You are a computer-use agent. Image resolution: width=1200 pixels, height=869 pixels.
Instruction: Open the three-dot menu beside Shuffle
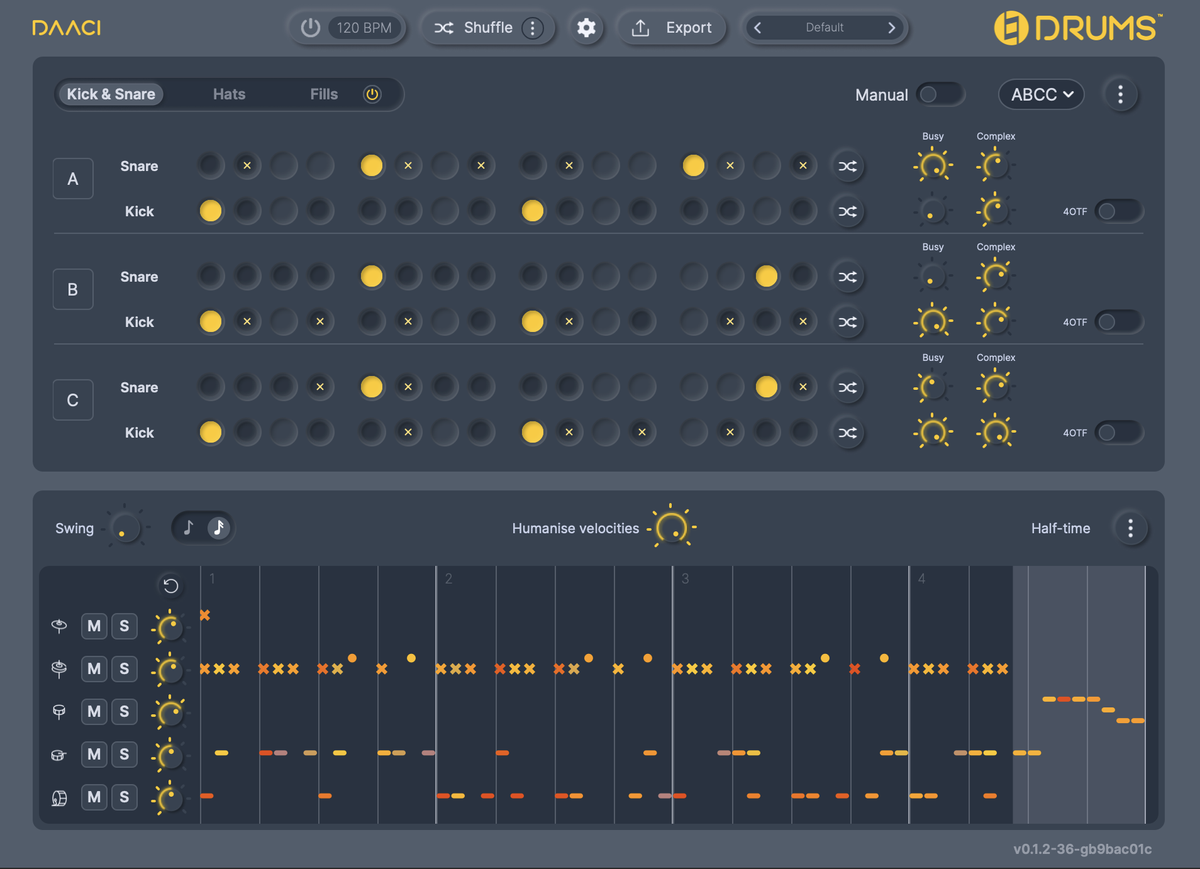click(x=534, y=28)
